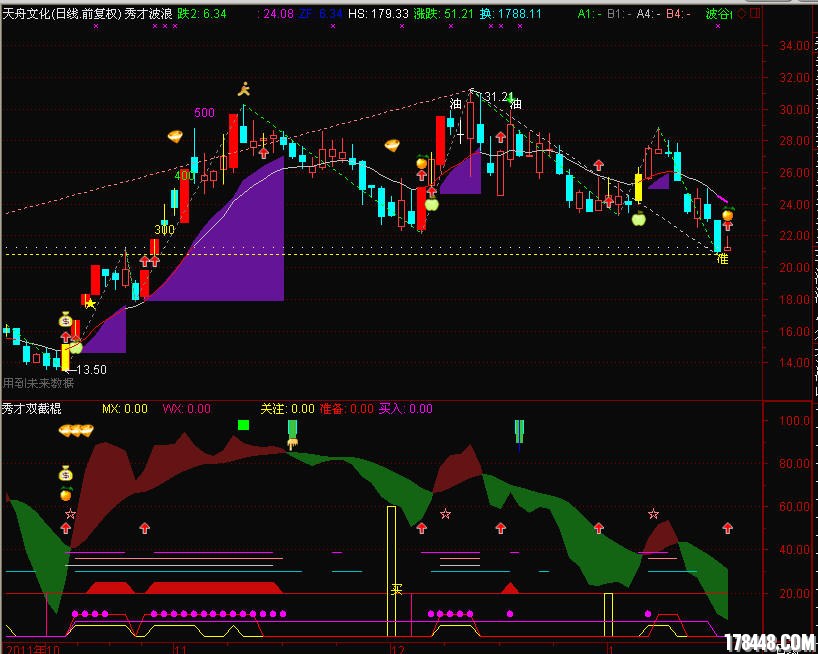Click the orange fruit icon in indicator panel
The width and height of the screenshot is (818, 654).
point(66,493)
